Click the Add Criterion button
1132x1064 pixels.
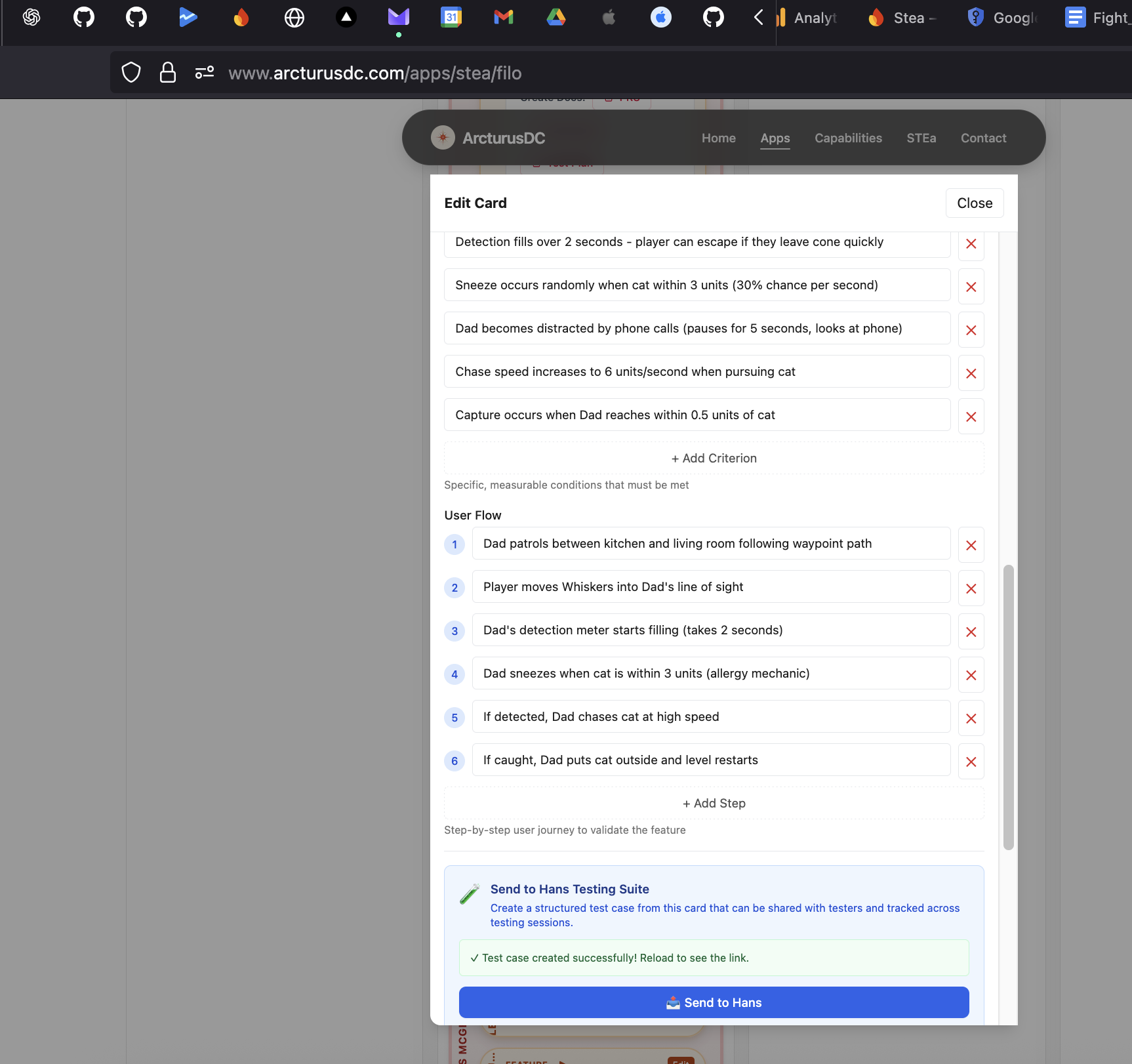point(714,459)
